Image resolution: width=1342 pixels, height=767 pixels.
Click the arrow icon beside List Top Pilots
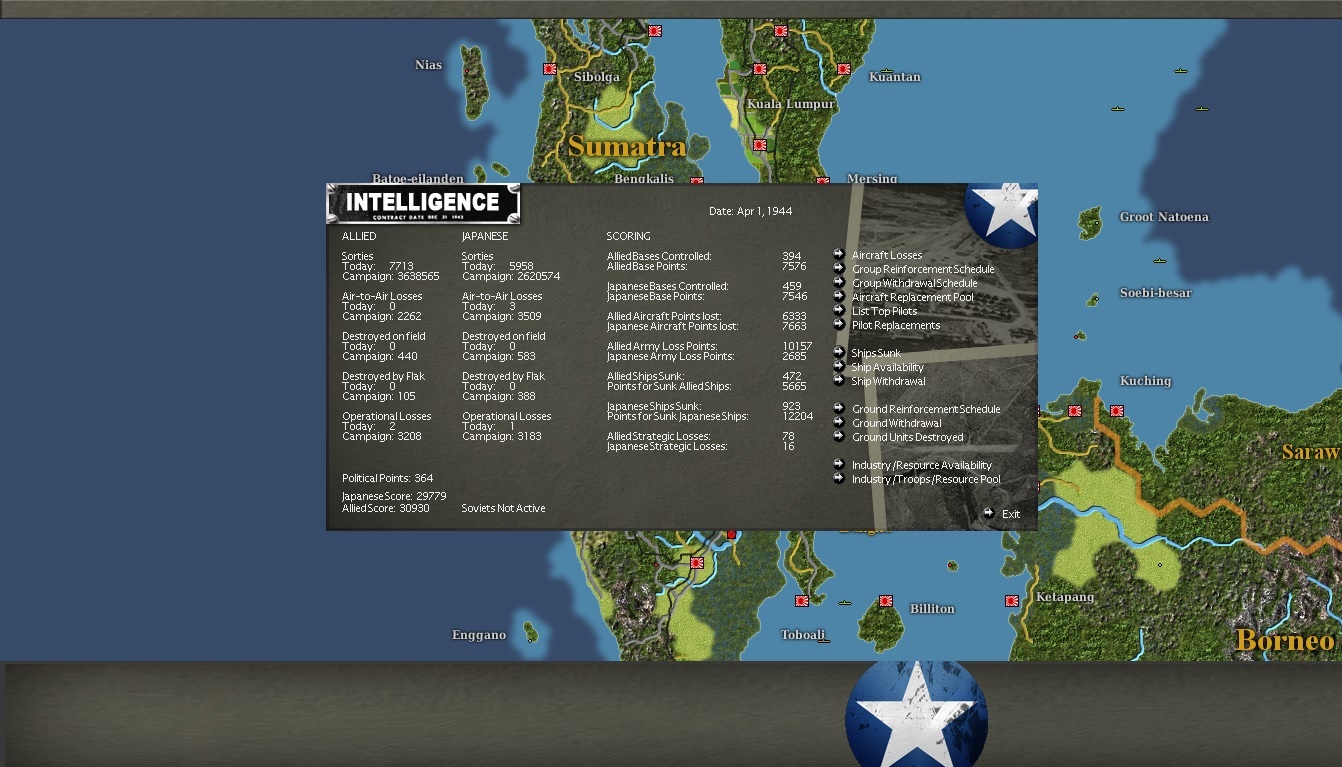click(x=839, y=310)
